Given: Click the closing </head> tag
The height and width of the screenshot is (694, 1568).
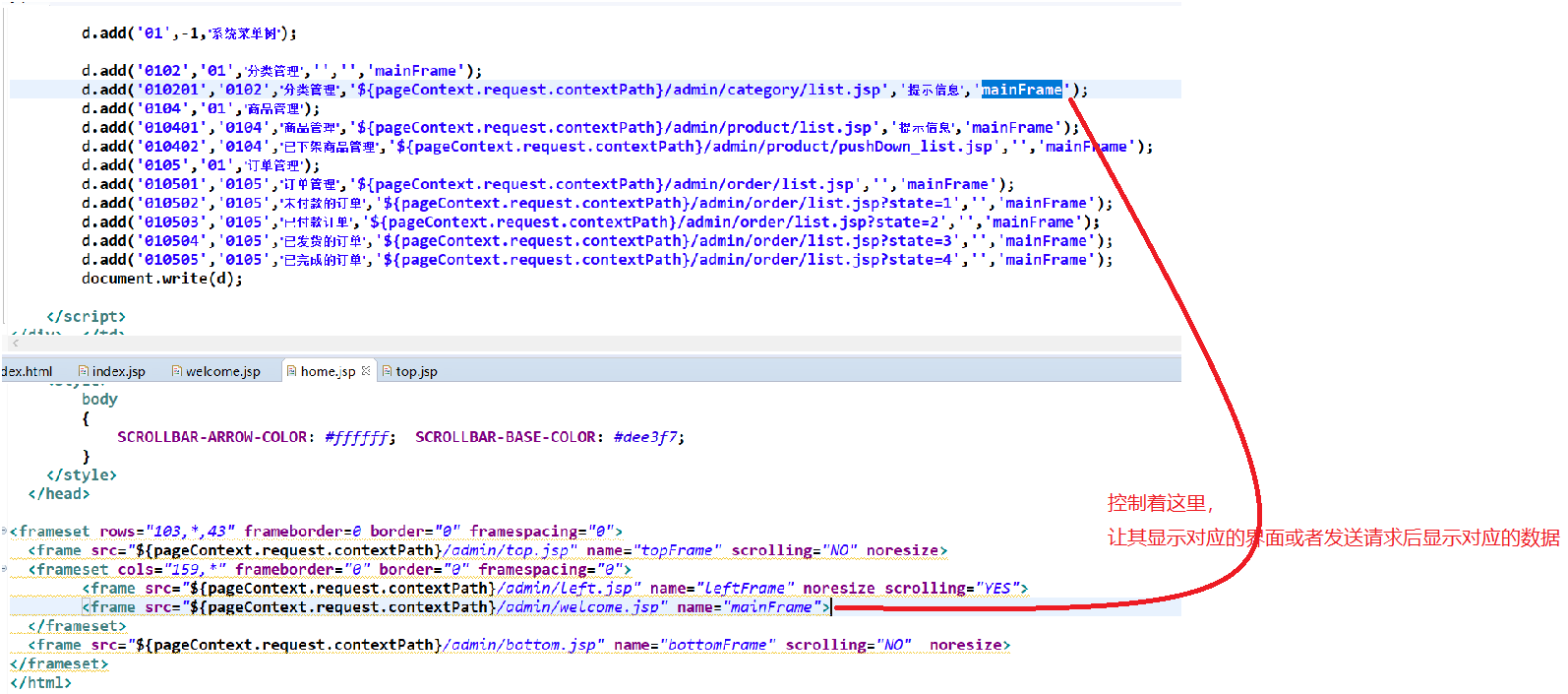Looking at the screenshot, I should coord(59,494).
